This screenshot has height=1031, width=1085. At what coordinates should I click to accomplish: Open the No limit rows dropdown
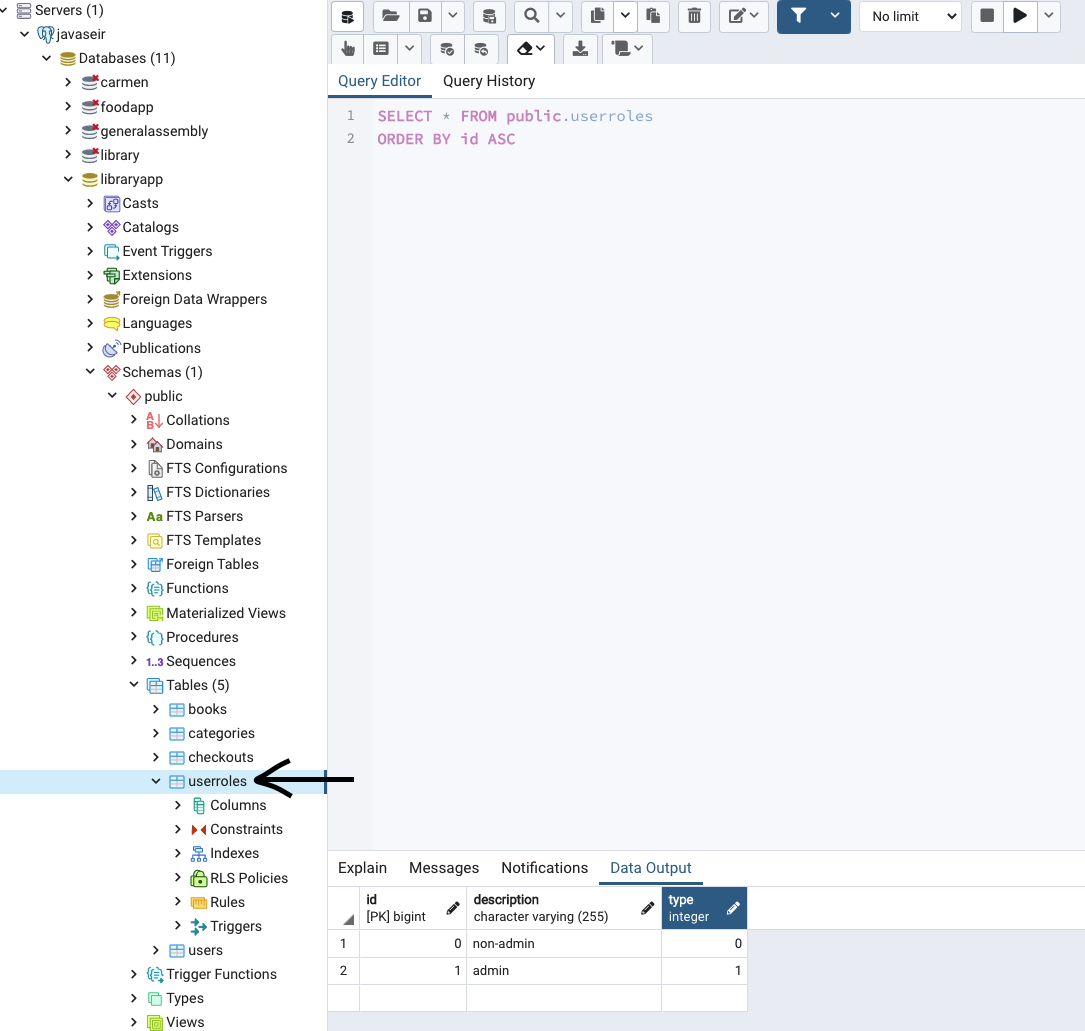pos(909,16)
